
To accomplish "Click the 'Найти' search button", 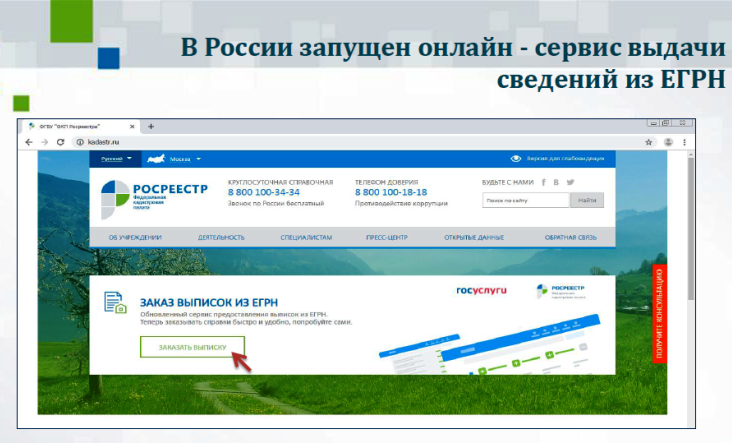I will pyautogui.click(x=587, y=200).
